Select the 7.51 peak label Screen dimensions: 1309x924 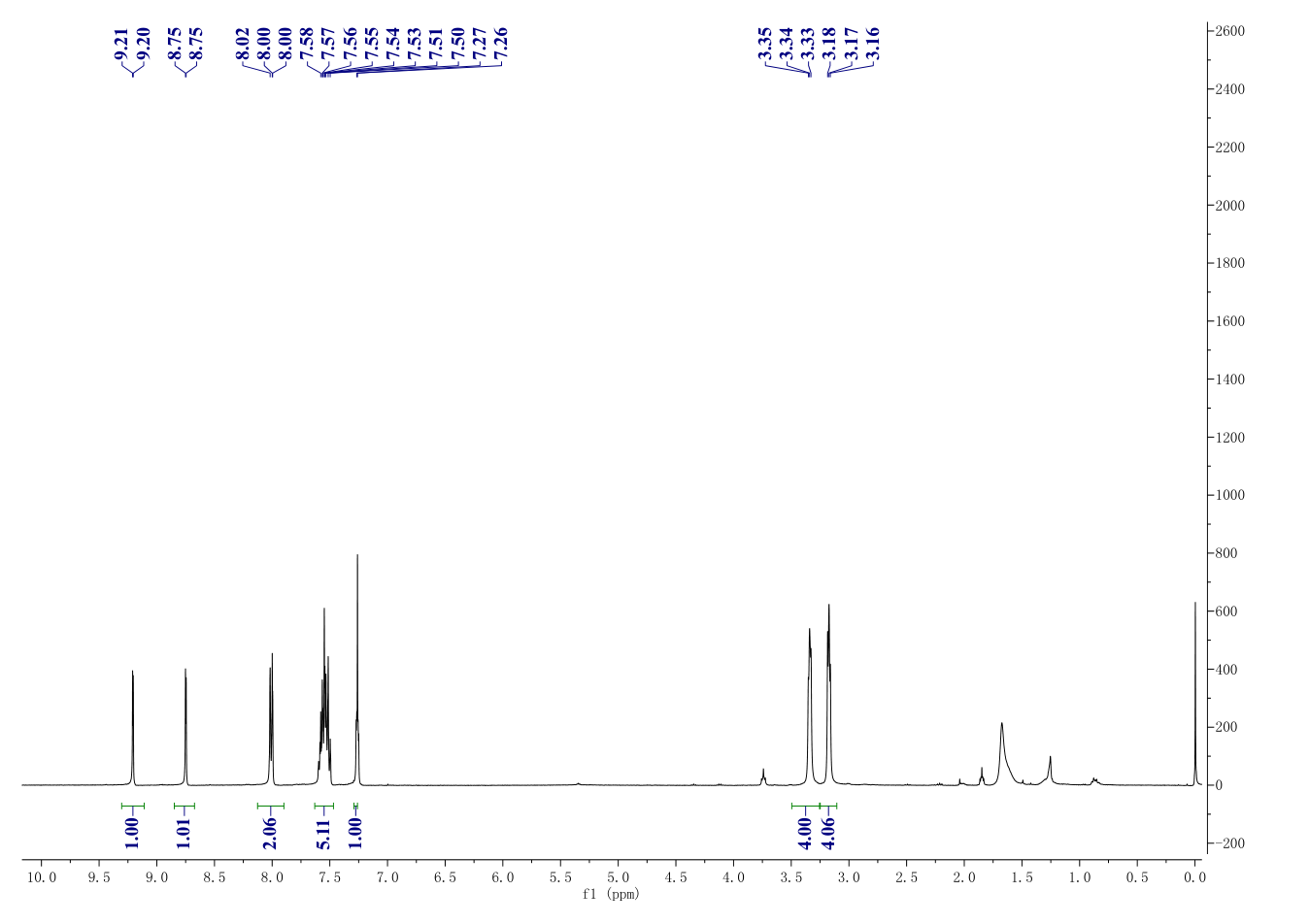tap(436, 45)
